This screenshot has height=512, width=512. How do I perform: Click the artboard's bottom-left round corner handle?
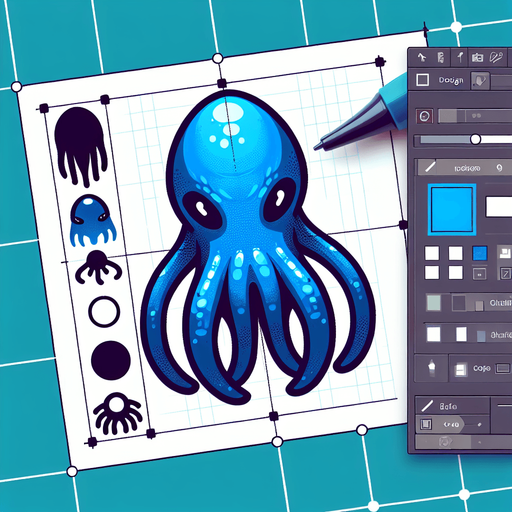click(72, 471)
